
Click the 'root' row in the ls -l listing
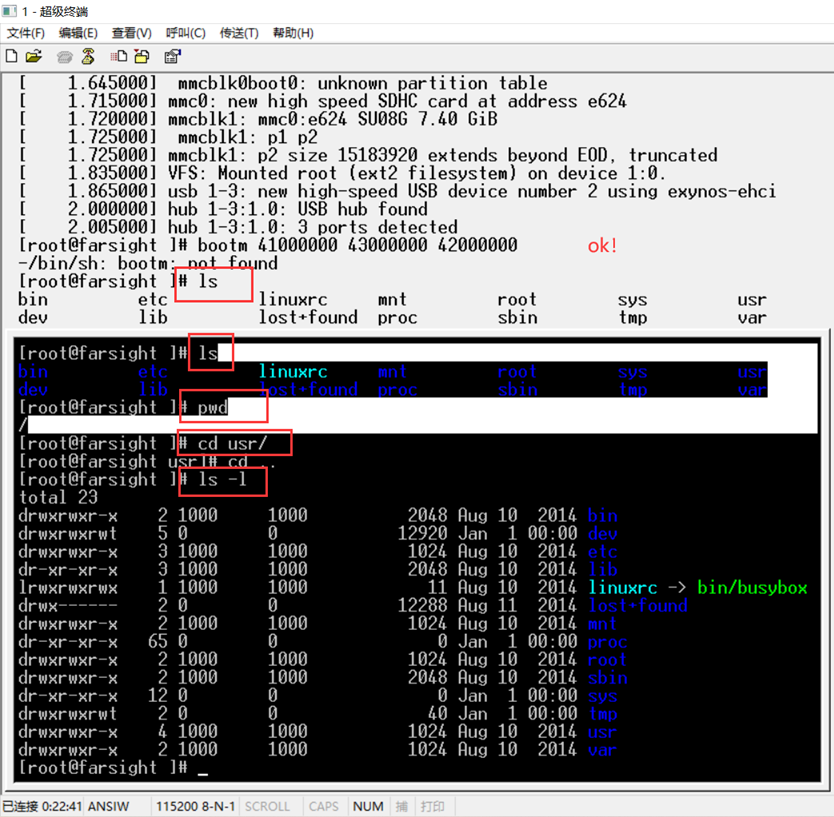click(x=322, y=660)
